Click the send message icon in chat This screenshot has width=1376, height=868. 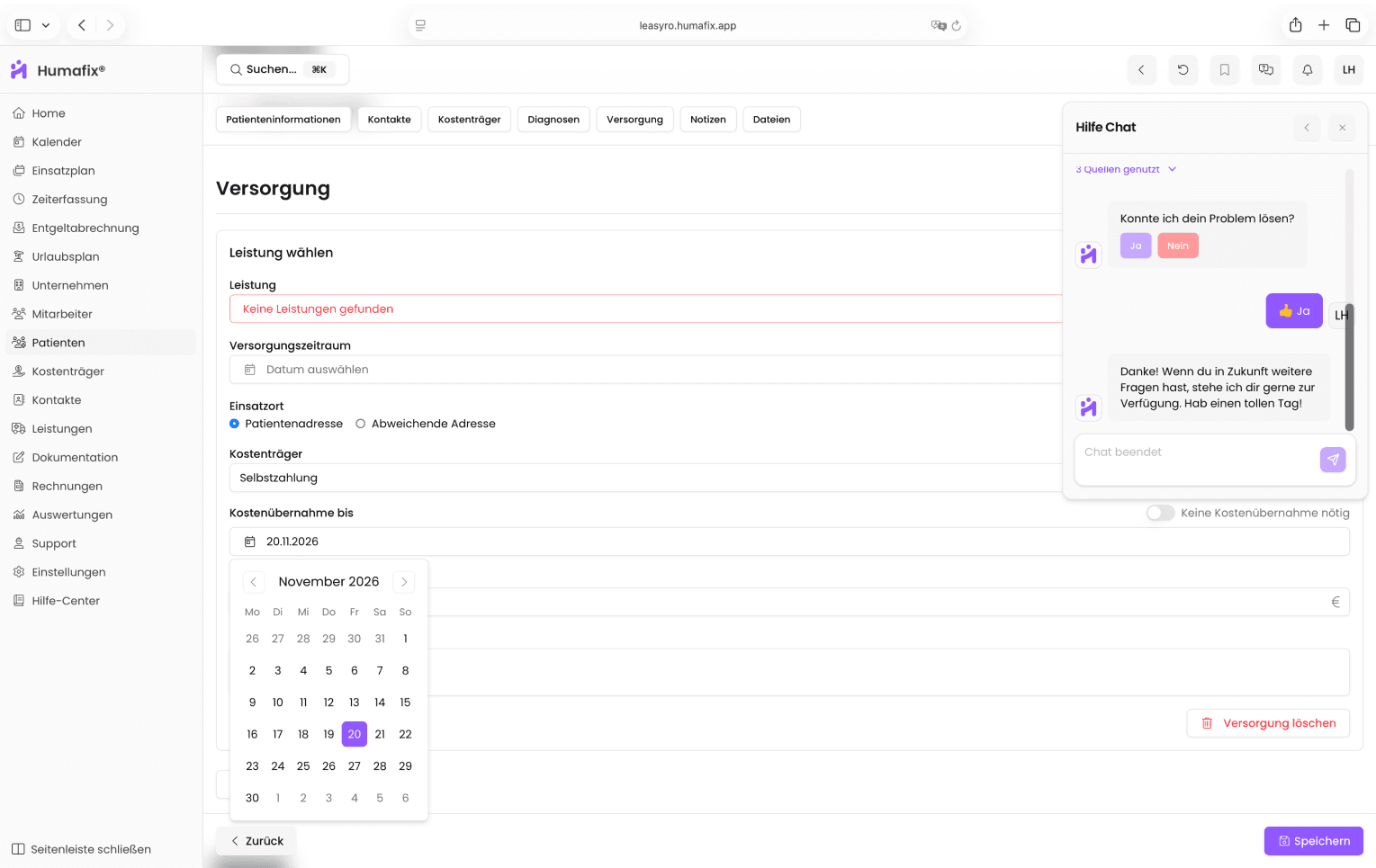[x=1332, y=460]
